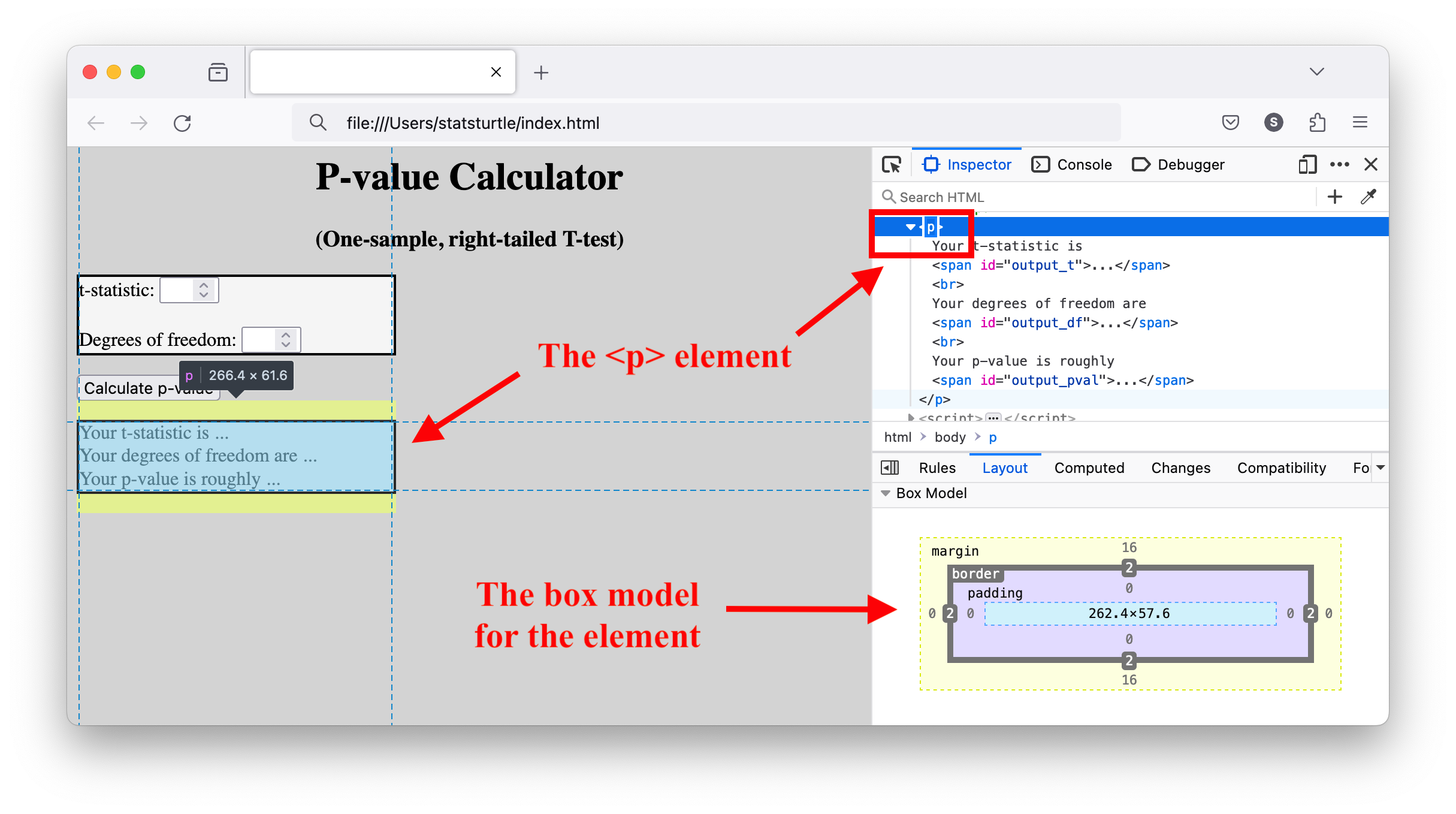This screenshot has height=814, width=1456.
Task: Click the Calculate p-value button
Action: [149, 388]
